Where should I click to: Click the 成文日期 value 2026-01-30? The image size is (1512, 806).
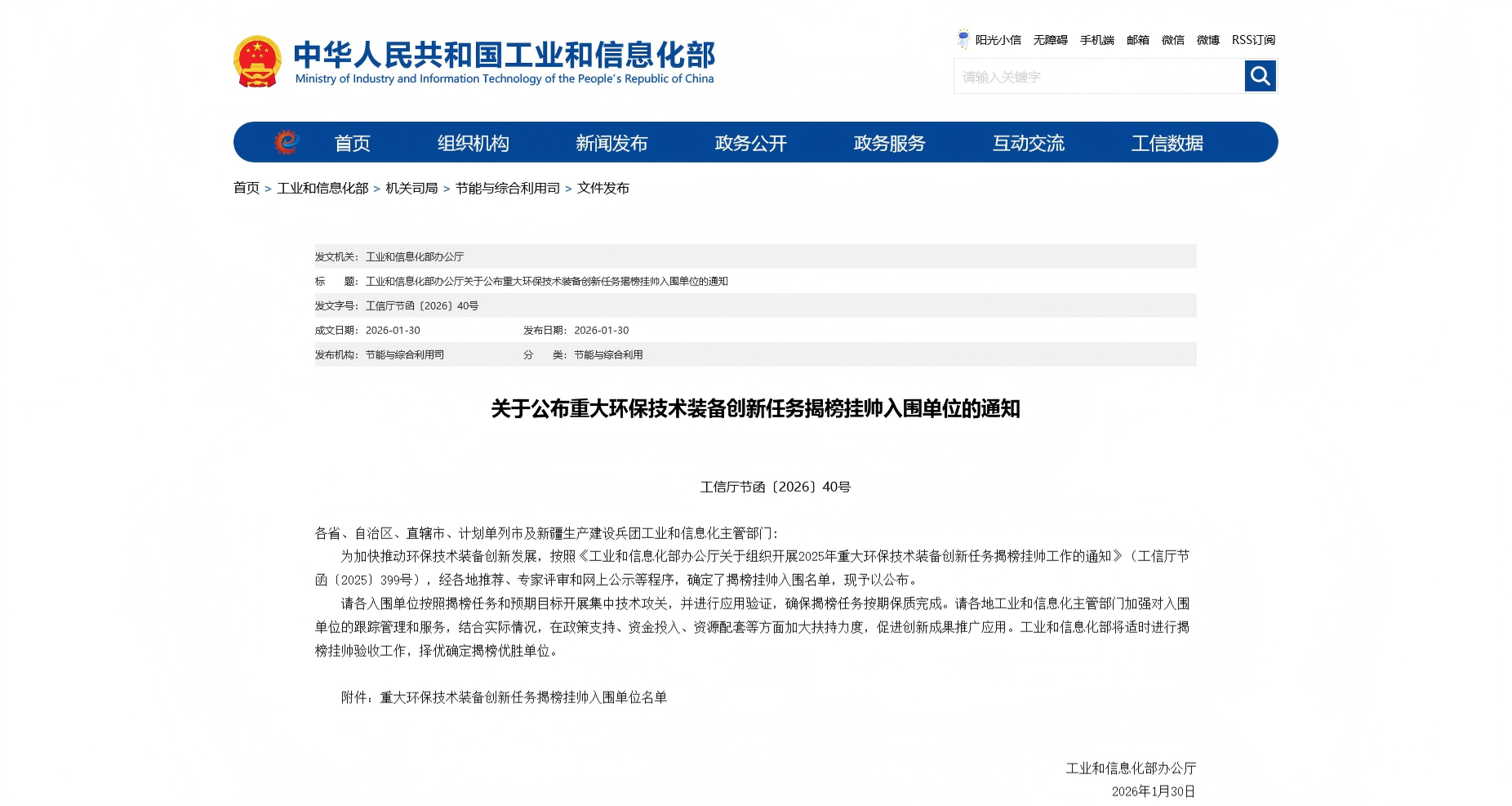(393, 330)
